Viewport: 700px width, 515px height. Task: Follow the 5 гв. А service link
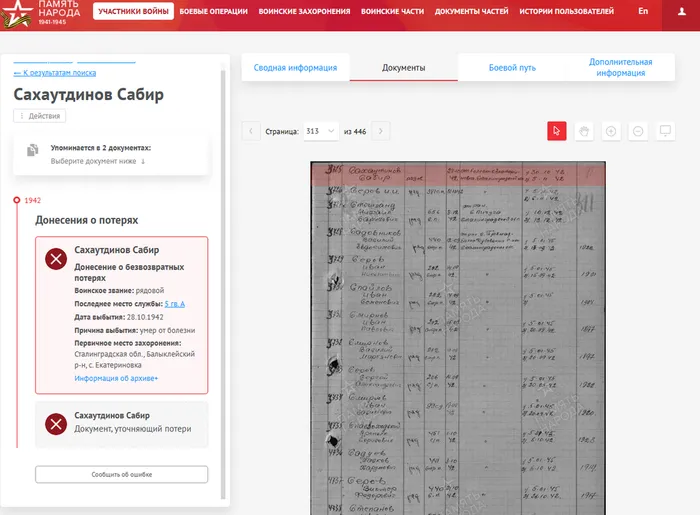(x=175, y=303)
